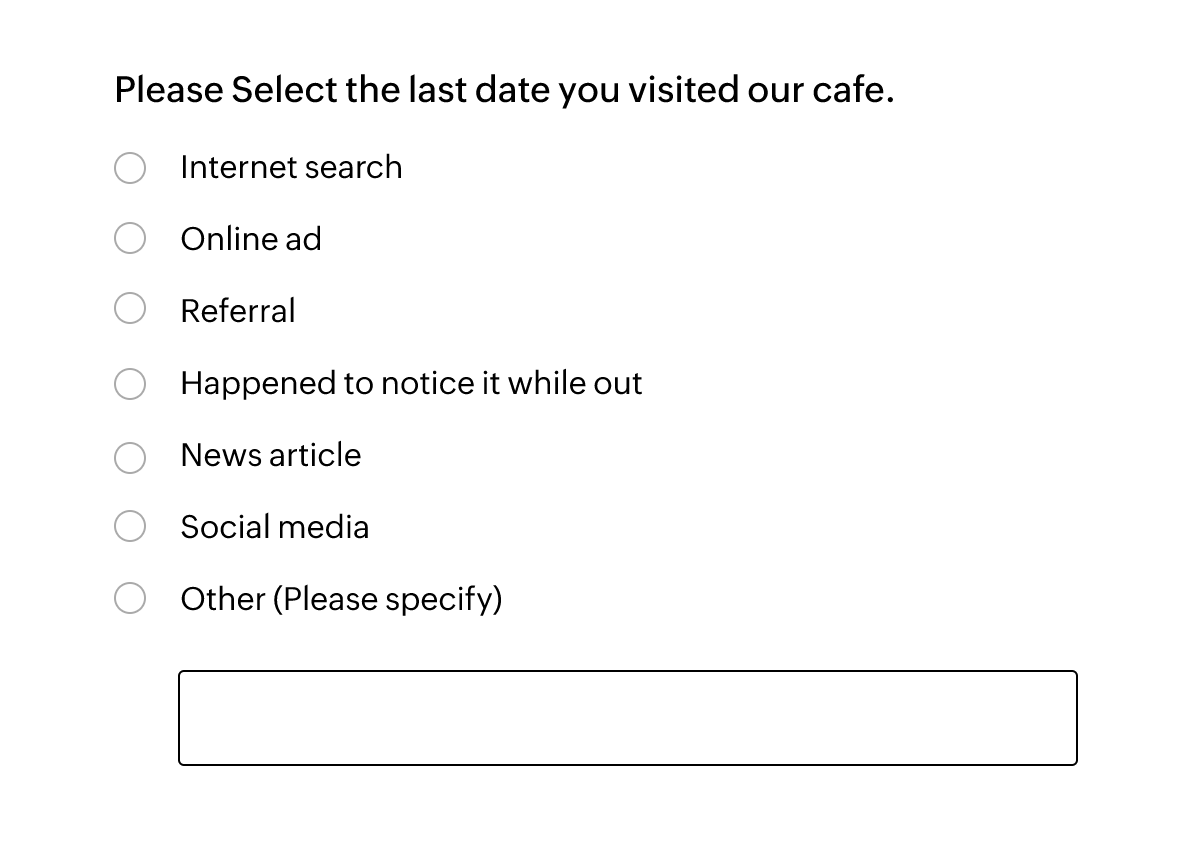Focus the text box under Other option
1184x844 pixels.
627,718
